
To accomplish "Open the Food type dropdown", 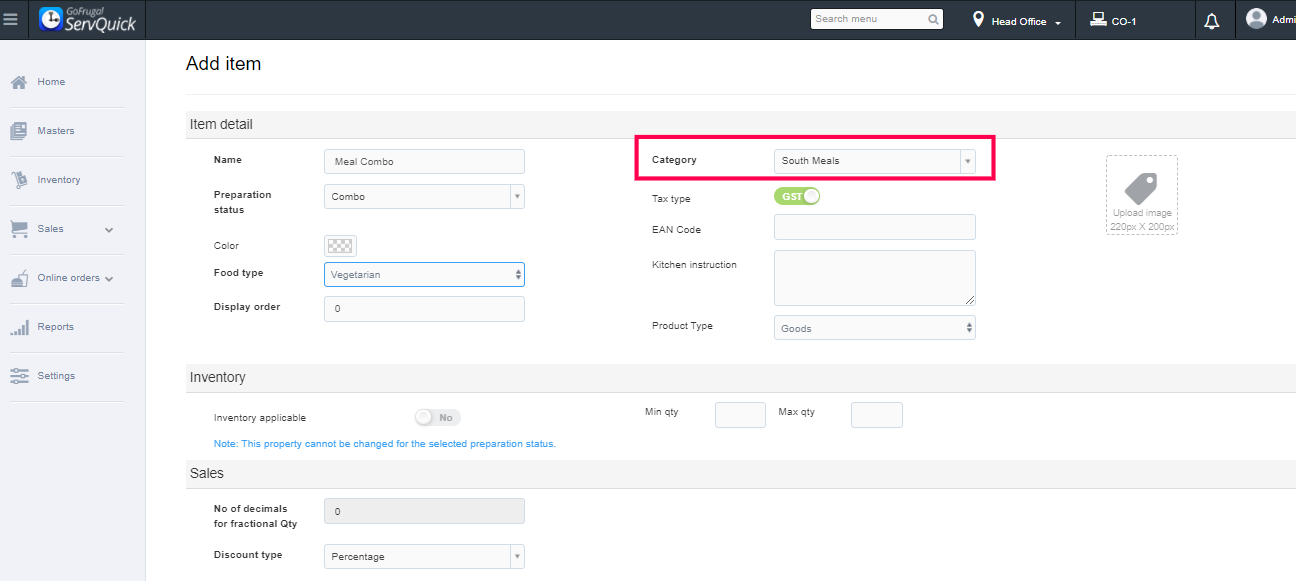I will [424, 274].
